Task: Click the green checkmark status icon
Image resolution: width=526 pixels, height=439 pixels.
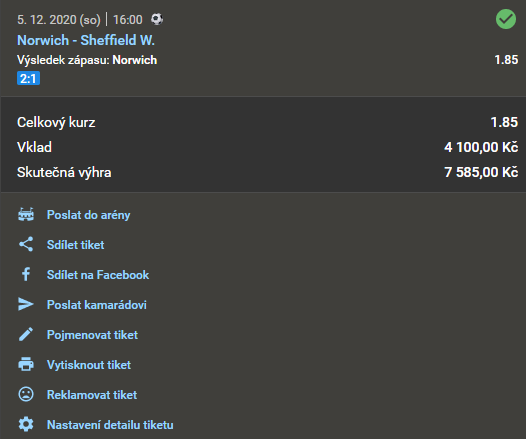Action: point(506,19)
